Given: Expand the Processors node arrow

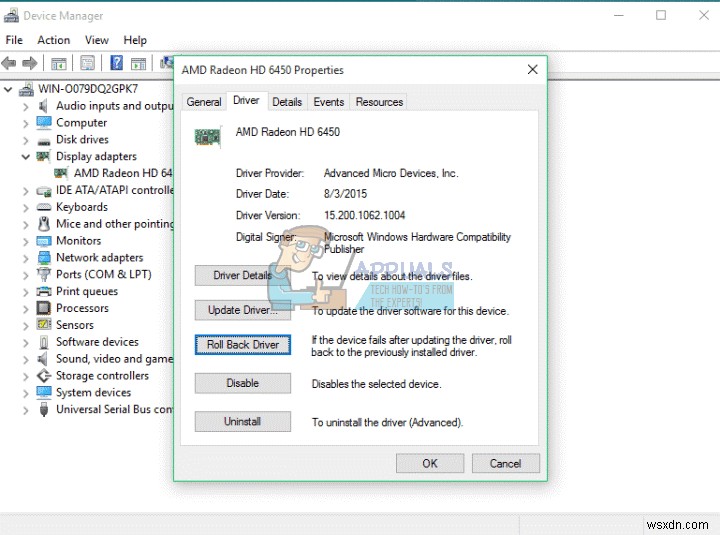Looking at the screenshot, I should pos(26,309).
